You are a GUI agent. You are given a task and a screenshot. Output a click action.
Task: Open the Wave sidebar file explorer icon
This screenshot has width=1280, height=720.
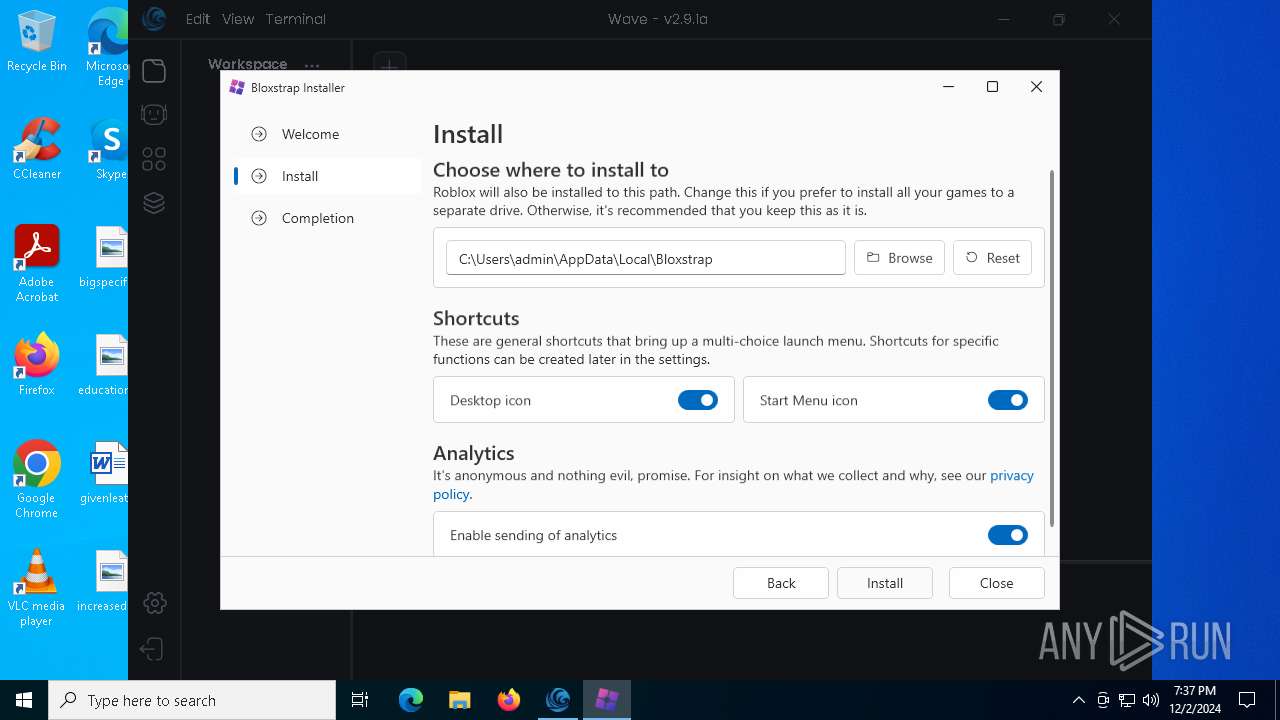154,70
